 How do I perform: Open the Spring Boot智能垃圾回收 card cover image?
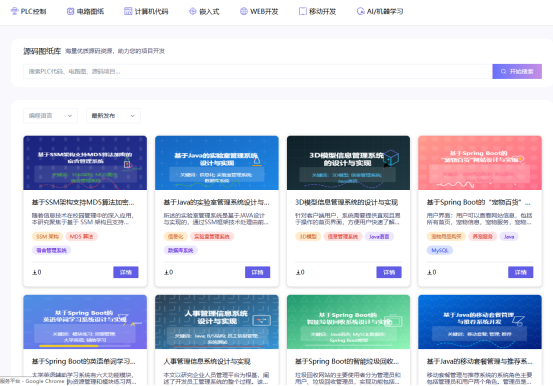coord(348,322)
